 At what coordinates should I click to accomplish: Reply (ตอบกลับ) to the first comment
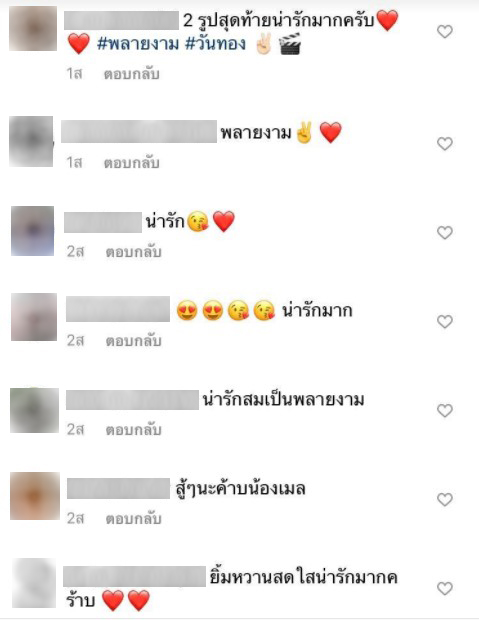tap(132, 74)
